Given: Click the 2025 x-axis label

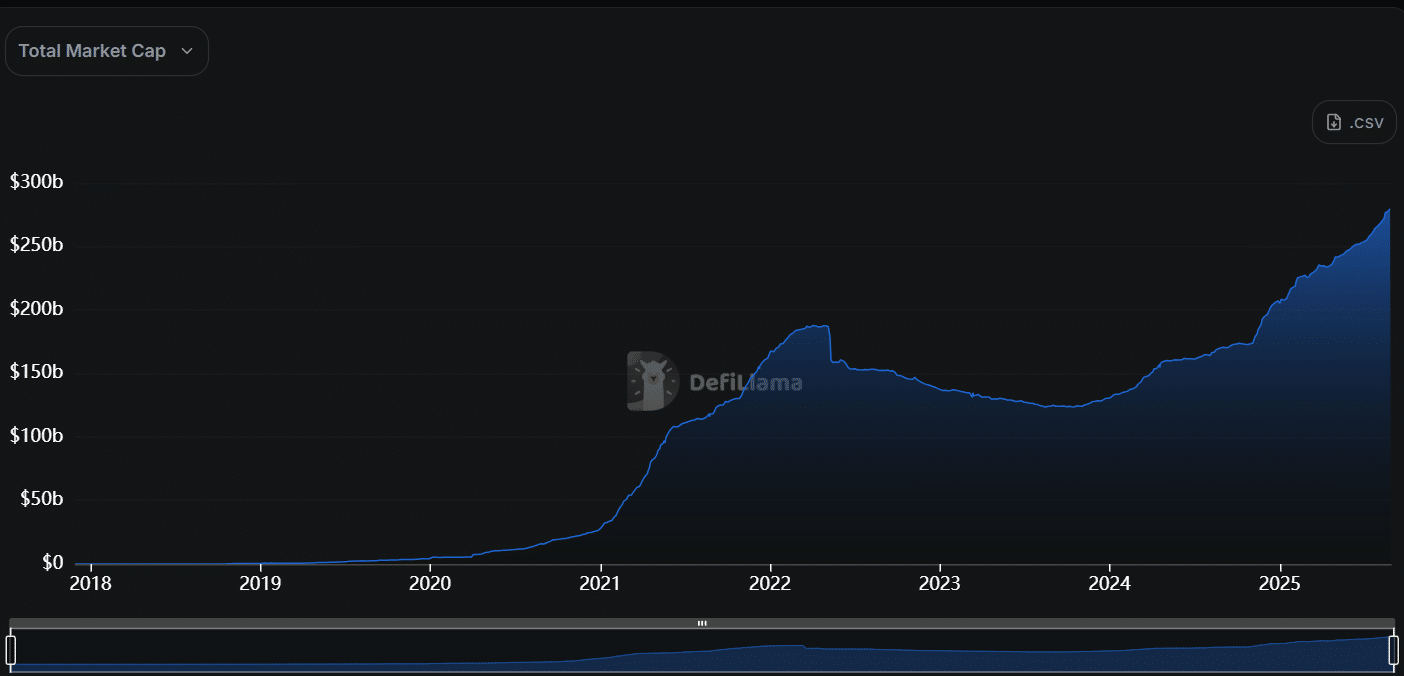Looking at the screenshot, I should (1280, 583).
